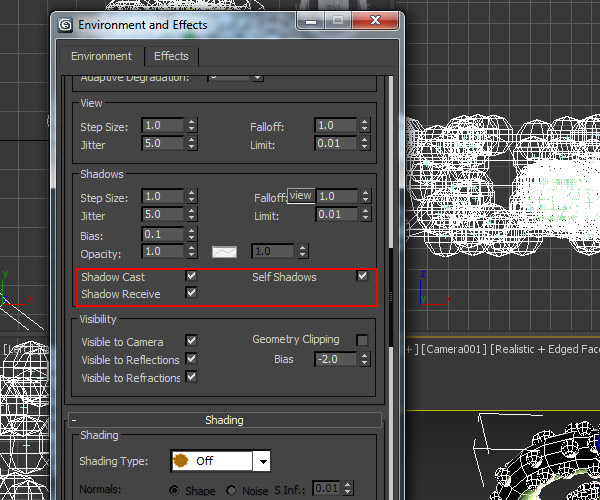Image resolution: width=600 pixels, height=500 pixels.
Task: Click the Visibility Bias spinner
Action: tap(365, 359)
